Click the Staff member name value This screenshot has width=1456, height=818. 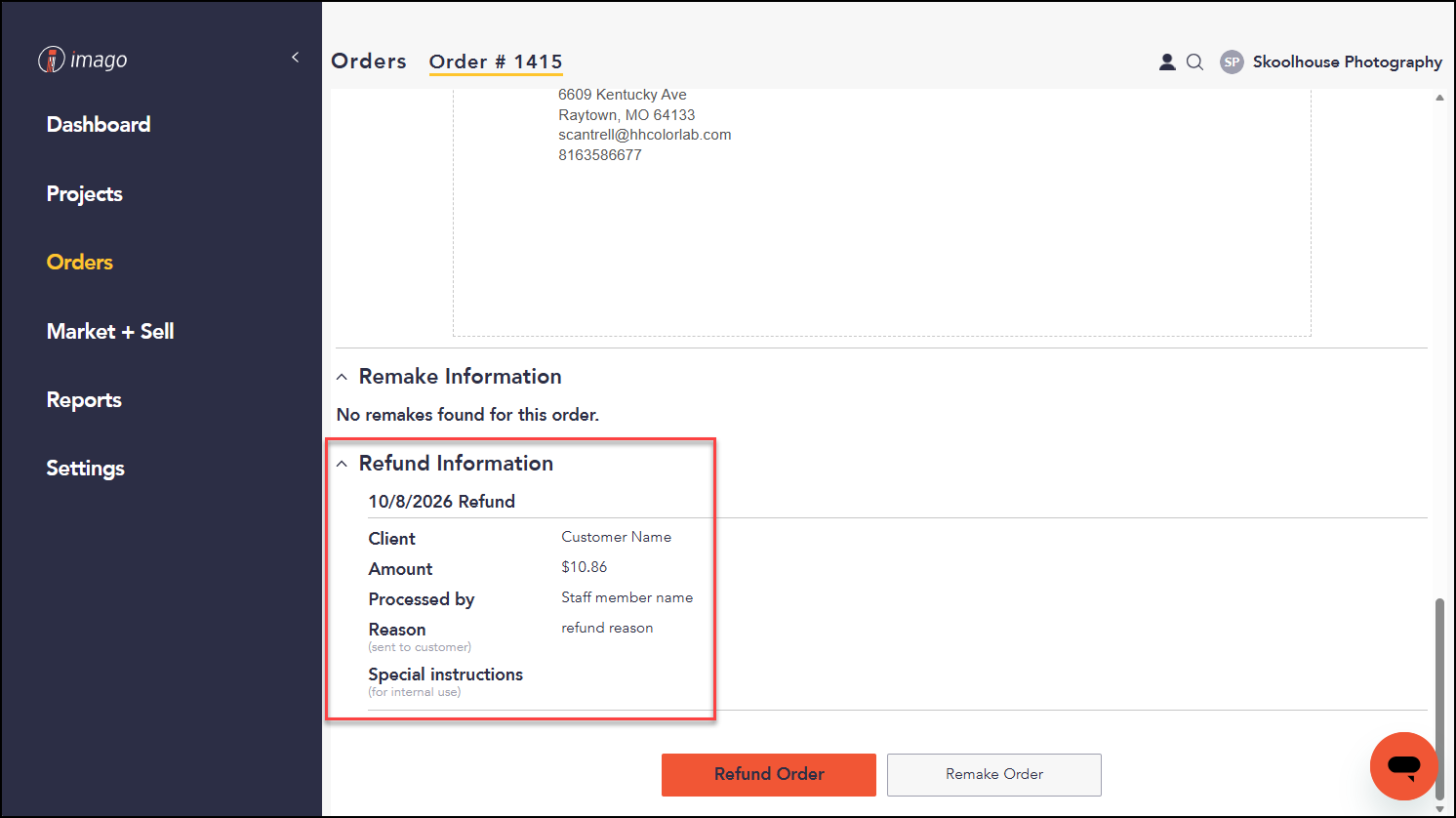pyautogui.click(x=627, y=597)
